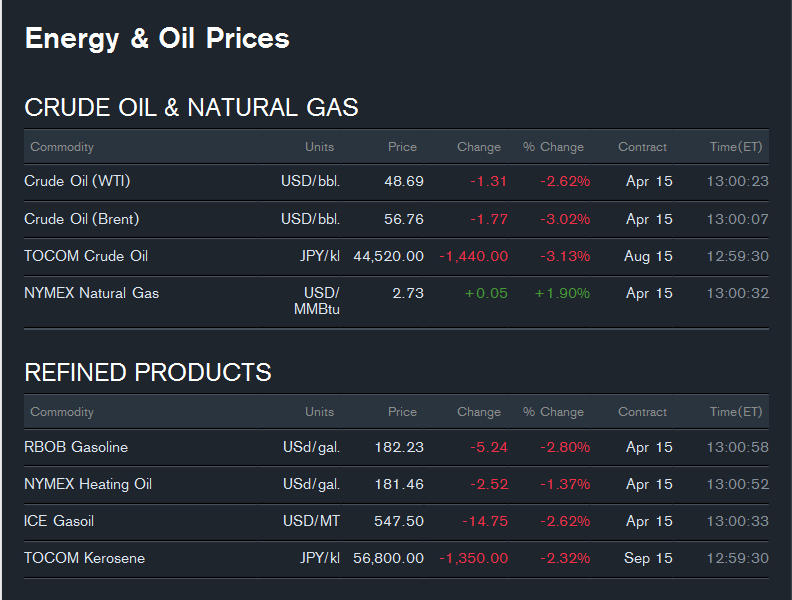Click TOCOM Kerosene change -1,350.00
The width and height of the screenshot is (792, 600).
(473, 559)
